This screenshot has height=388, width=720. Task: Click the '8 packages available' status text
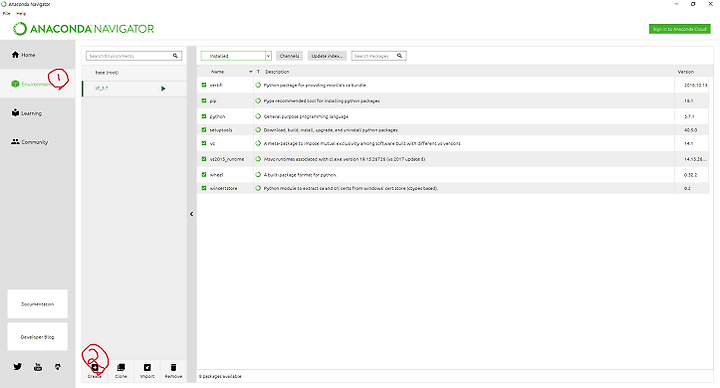[x=220, y=376]
